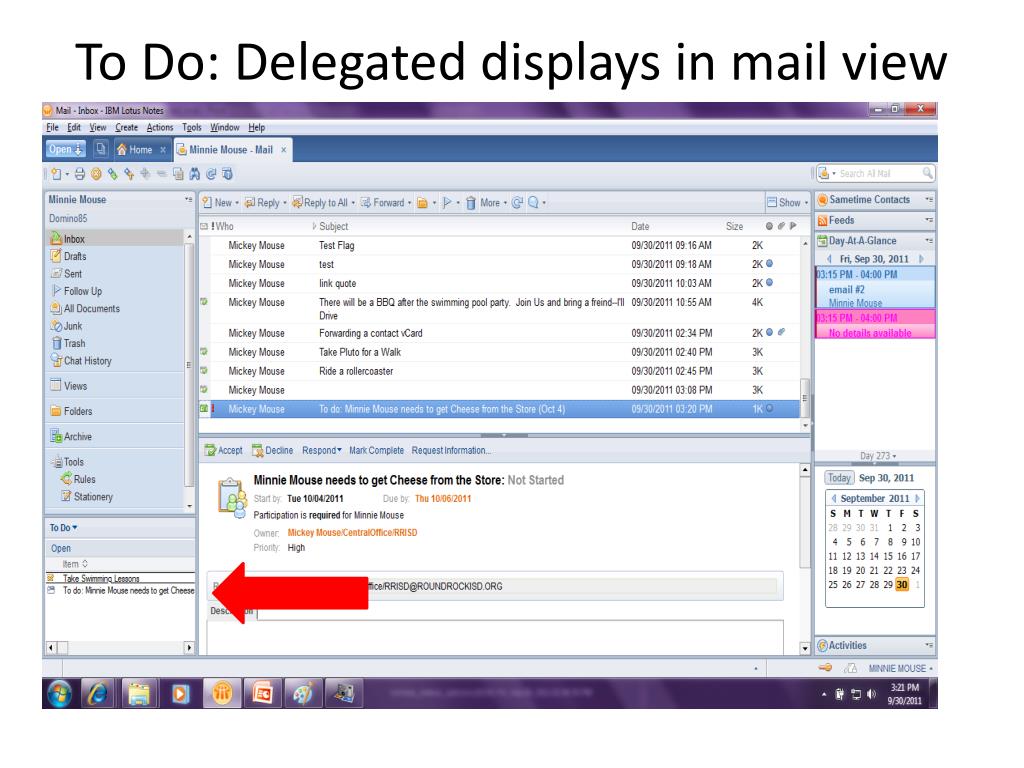The image size is (1024, 768).
Task: Switch to the Minnie Mouse - Mail tab
Action: pyautogui.click(x=231, y=150)
